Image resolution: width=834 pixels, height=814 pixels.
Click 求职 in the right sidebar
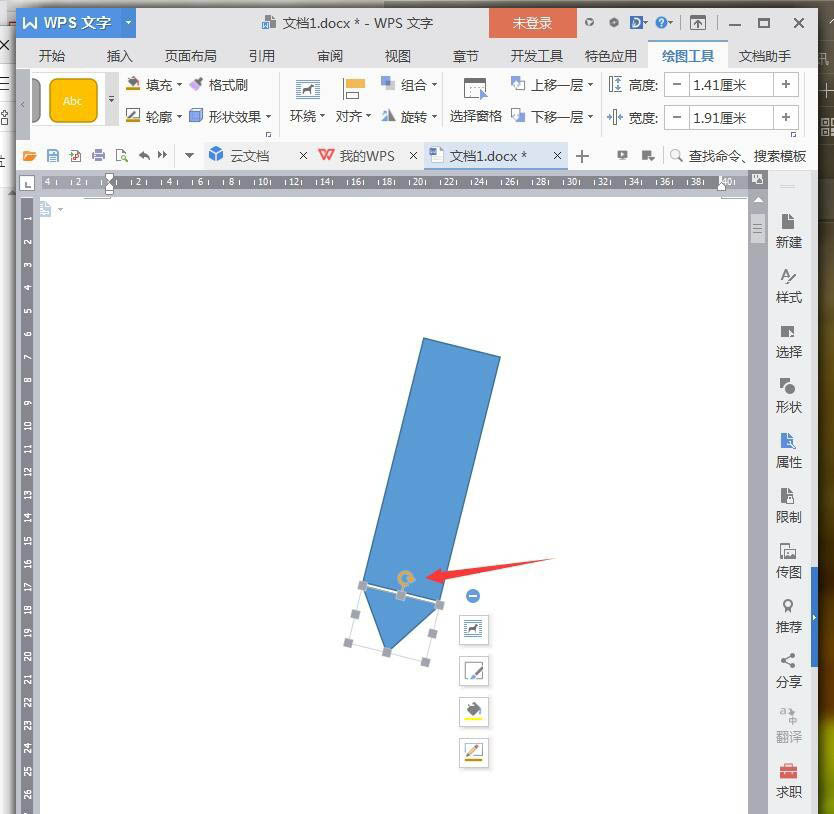788,781
